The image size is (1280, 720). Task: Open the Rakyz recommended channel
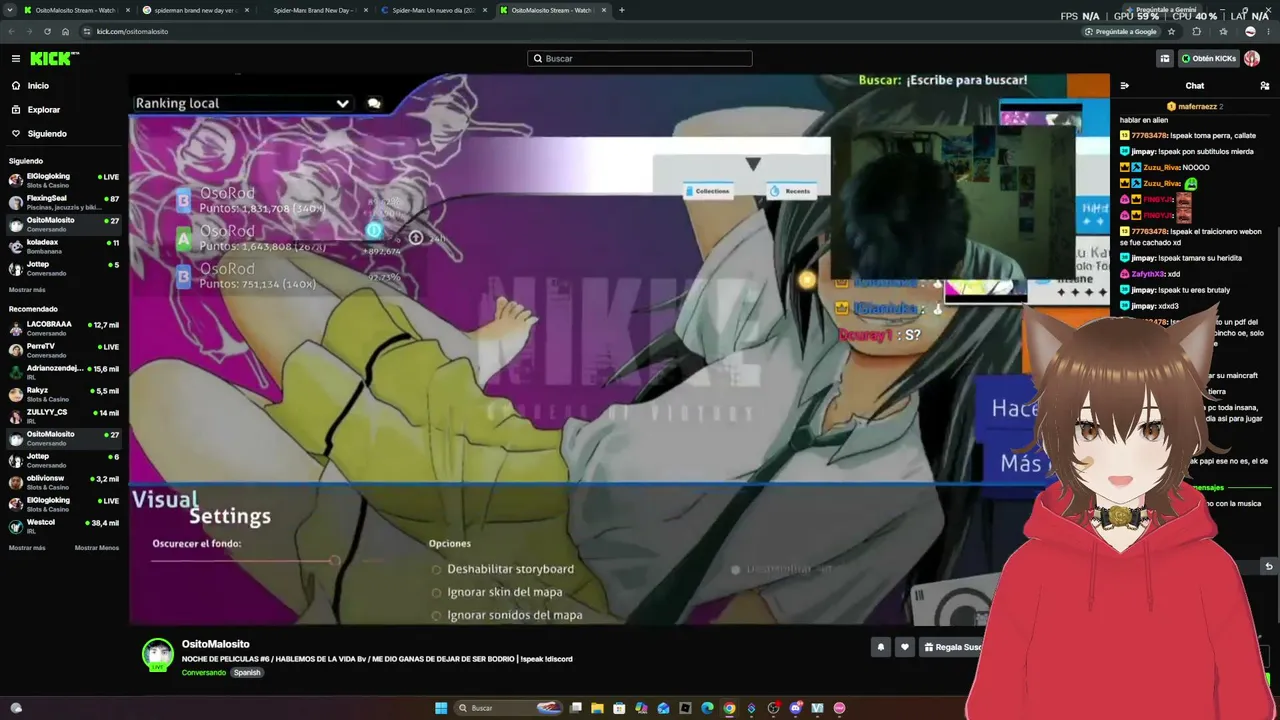[64, 394]
